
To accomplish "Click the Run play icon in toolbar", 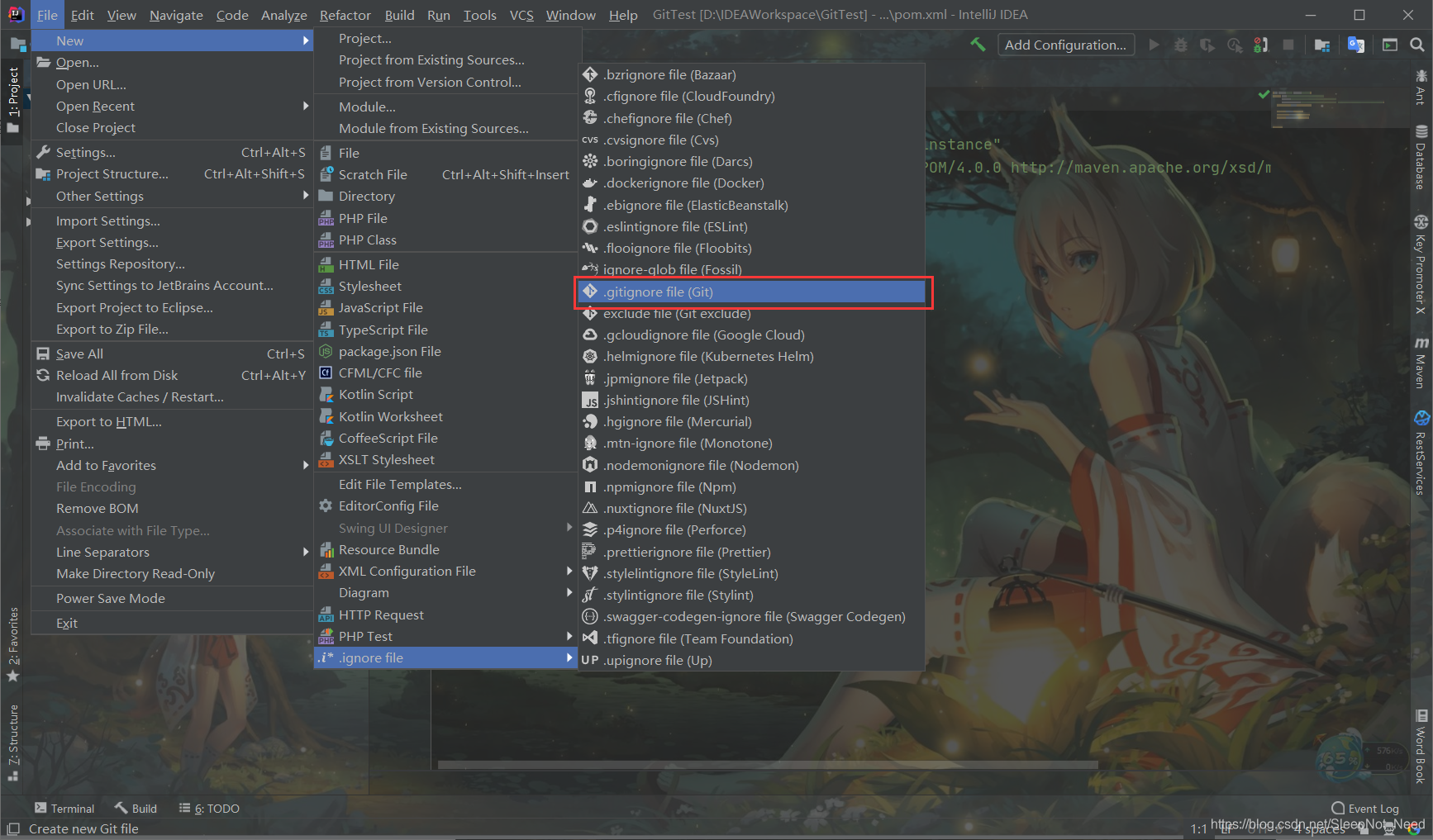I will (x=1154, y=45).
